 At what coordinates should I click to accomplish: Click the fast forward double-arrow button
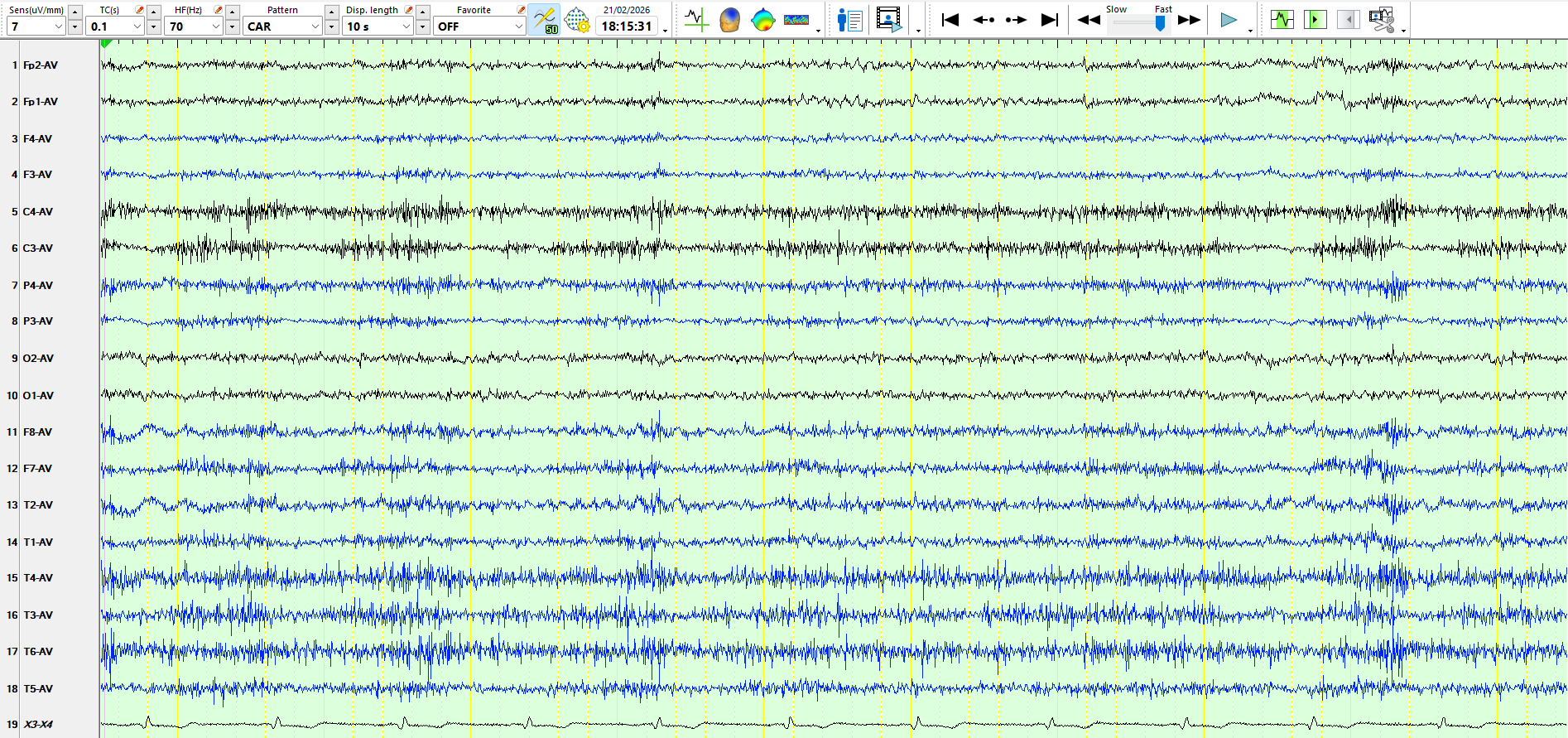coord(1189,19)
